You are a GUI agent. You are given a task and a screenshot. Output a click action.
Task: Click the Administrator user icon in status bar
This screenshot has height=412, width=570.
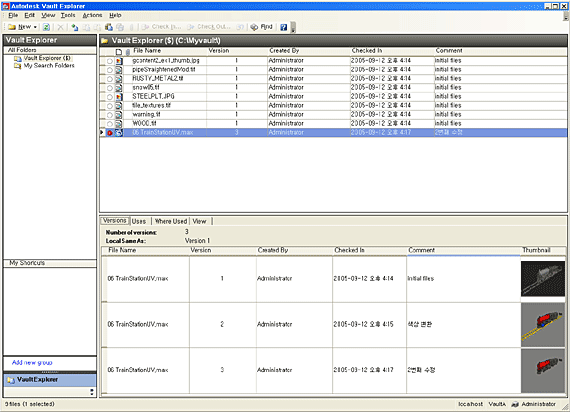pos(515,404)
